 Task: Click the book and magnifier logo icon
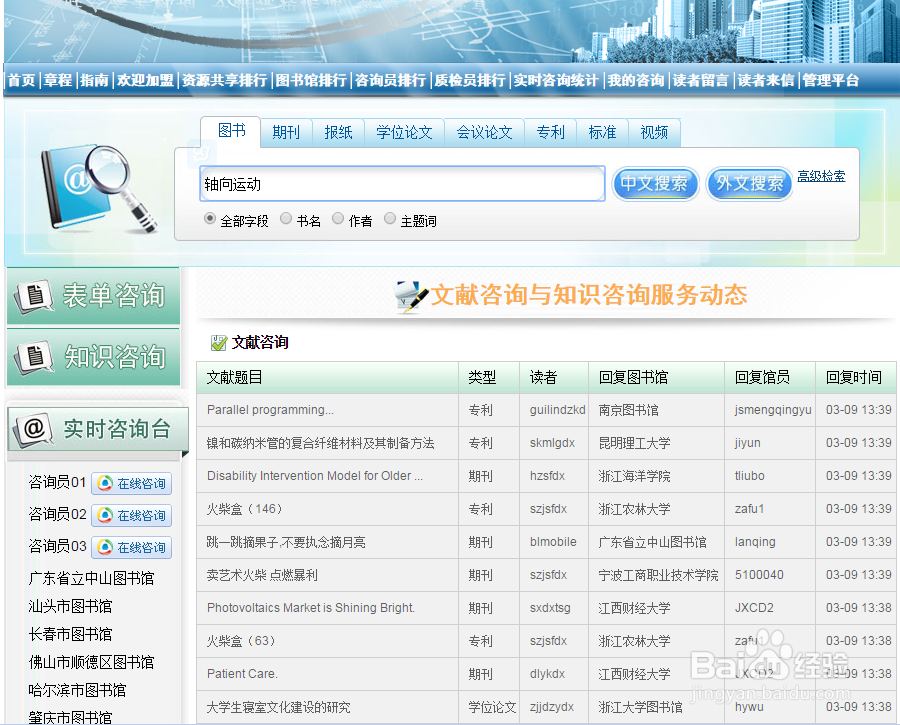[x=99, y=189]
